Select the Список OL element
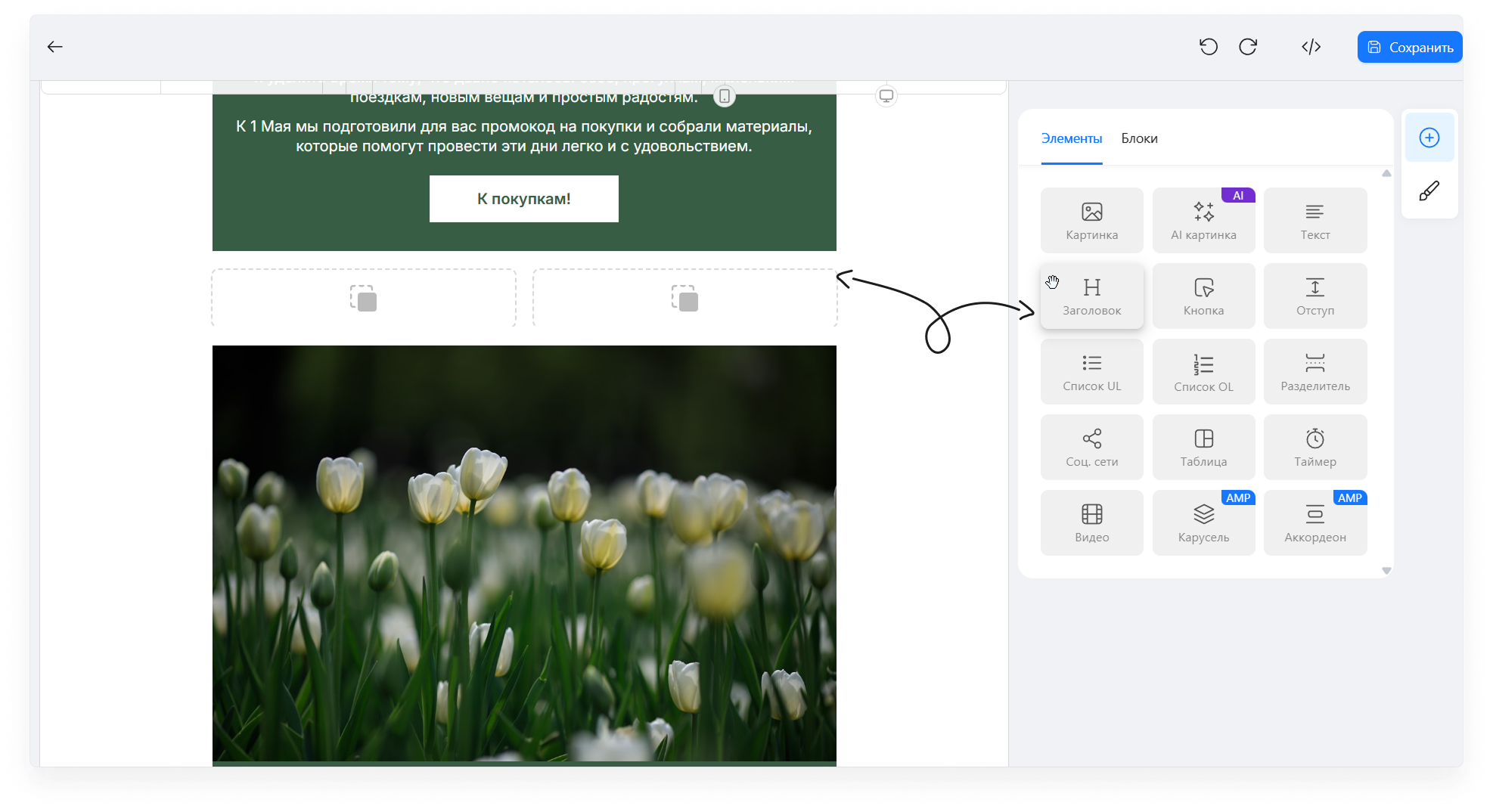Screen dimensions: 1493x812 click(1203, 371)
